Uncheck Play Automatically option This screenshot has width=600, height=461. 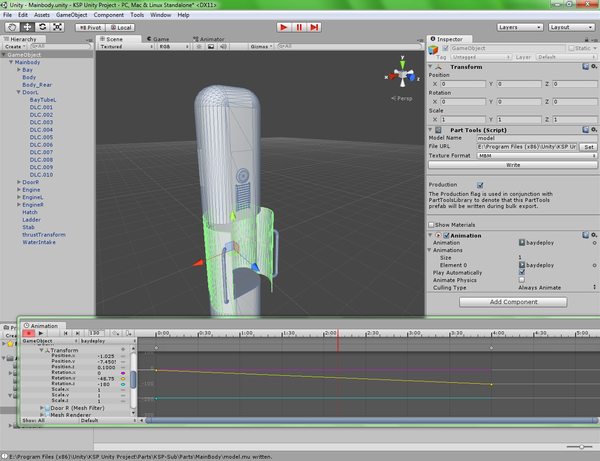point(523,272)
